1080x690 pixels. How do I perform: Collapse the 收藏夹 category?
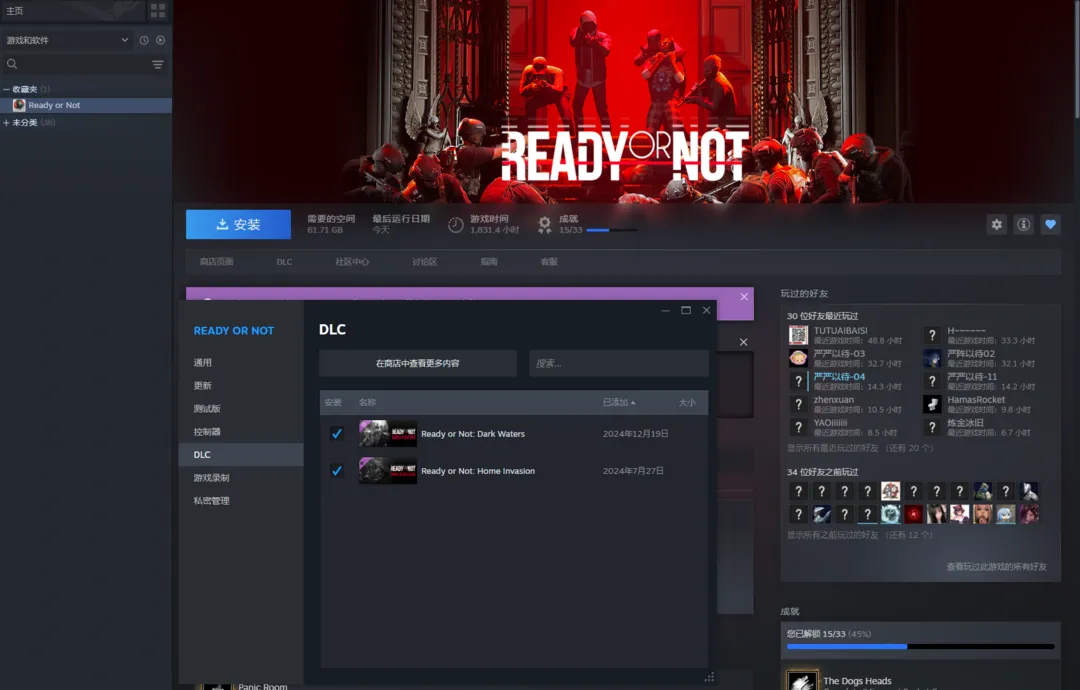click(7, 89)
